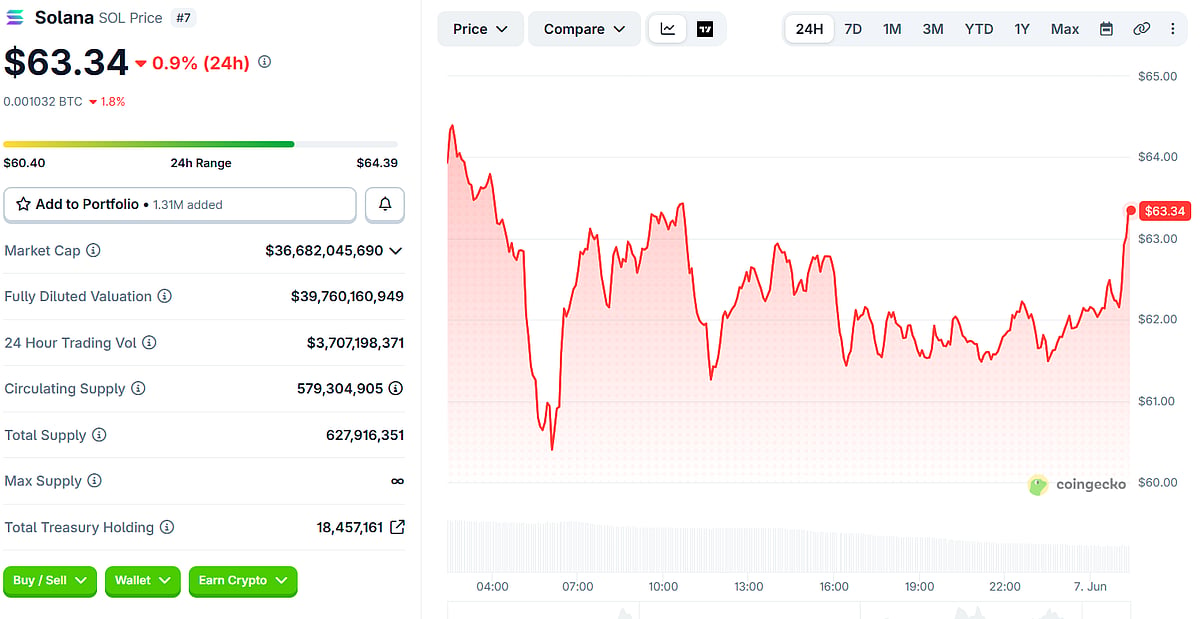The width and height of the screenshot is (1200, 619).
Task: Click the $65.00 price axis label
Action: pos(1157,76)
